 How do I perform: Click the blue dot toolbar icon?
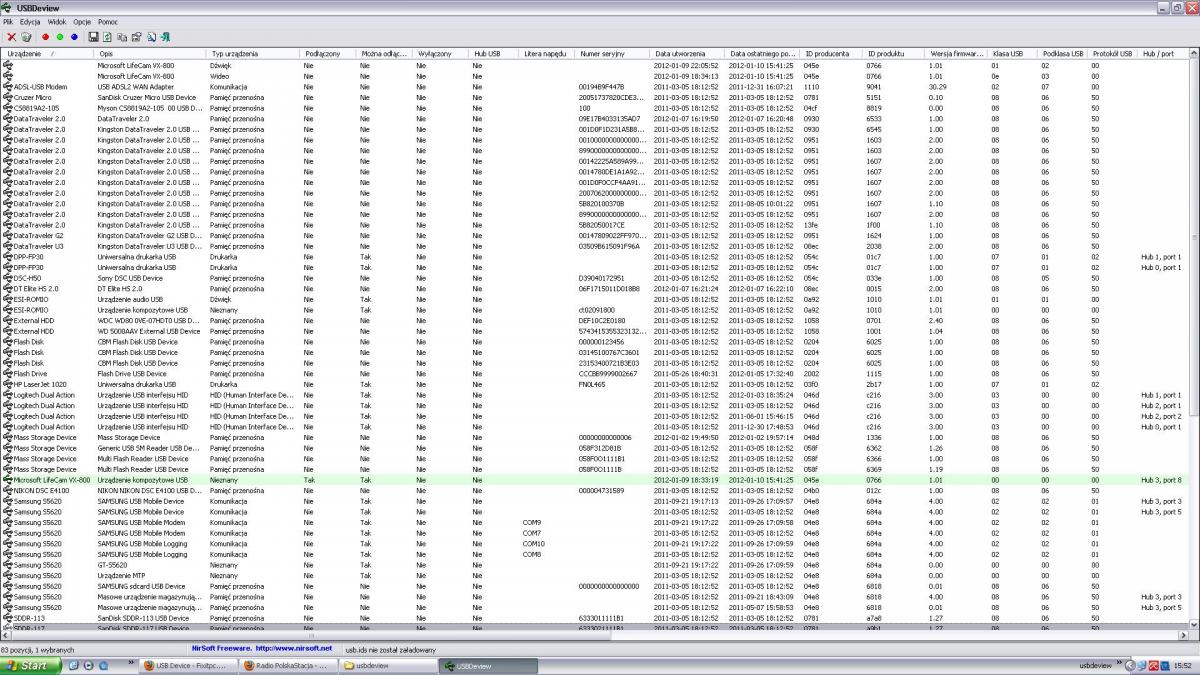click(x=73, y=37)
